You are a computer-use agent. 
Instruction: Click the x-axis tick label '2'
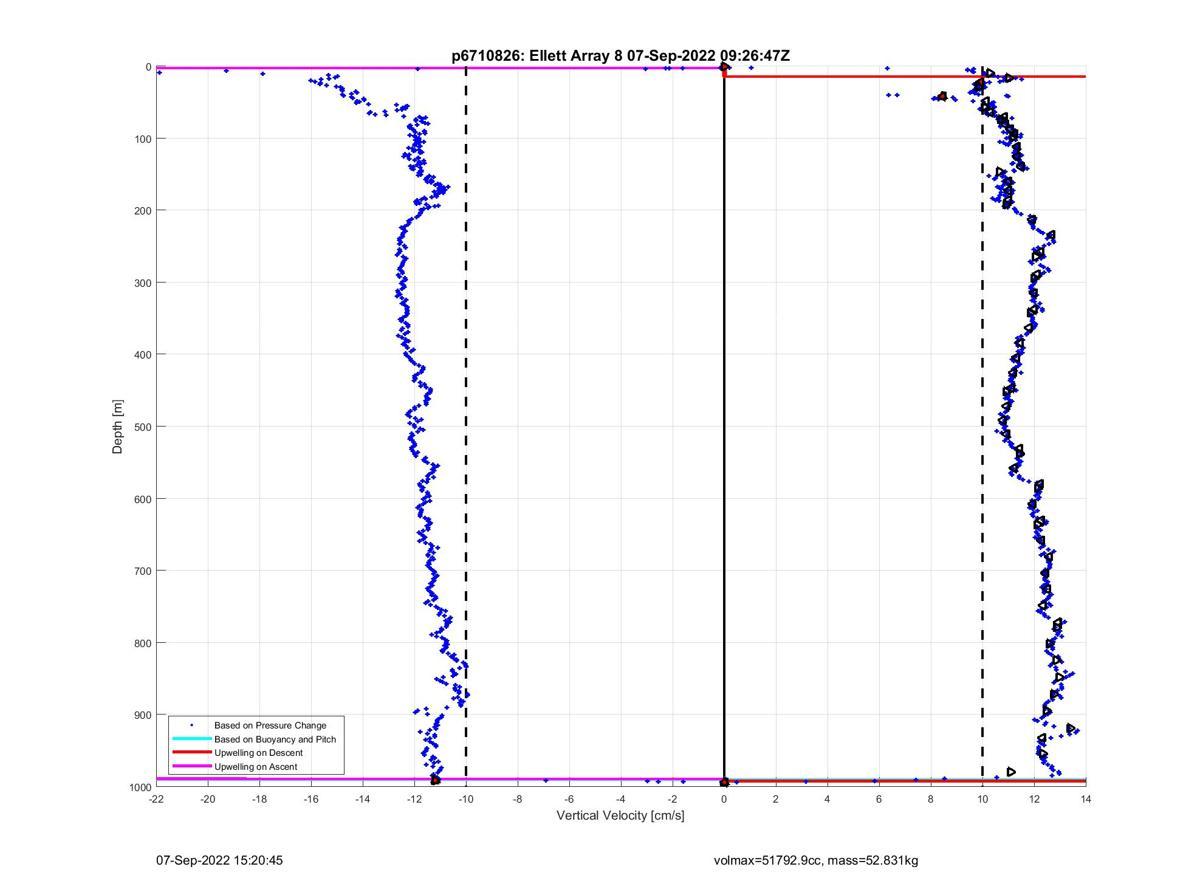coord(776,799)
